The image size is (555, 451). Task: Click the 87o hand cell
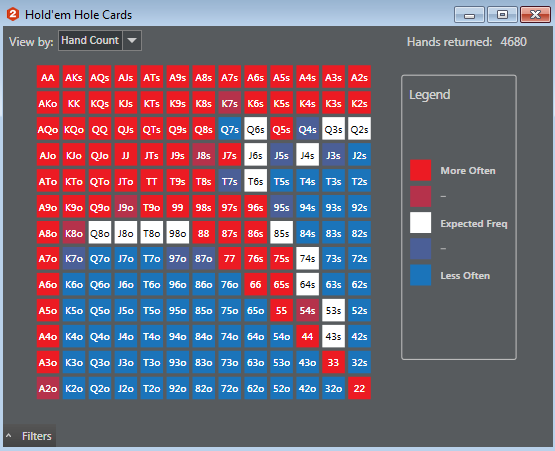click(x=204, y=258)
